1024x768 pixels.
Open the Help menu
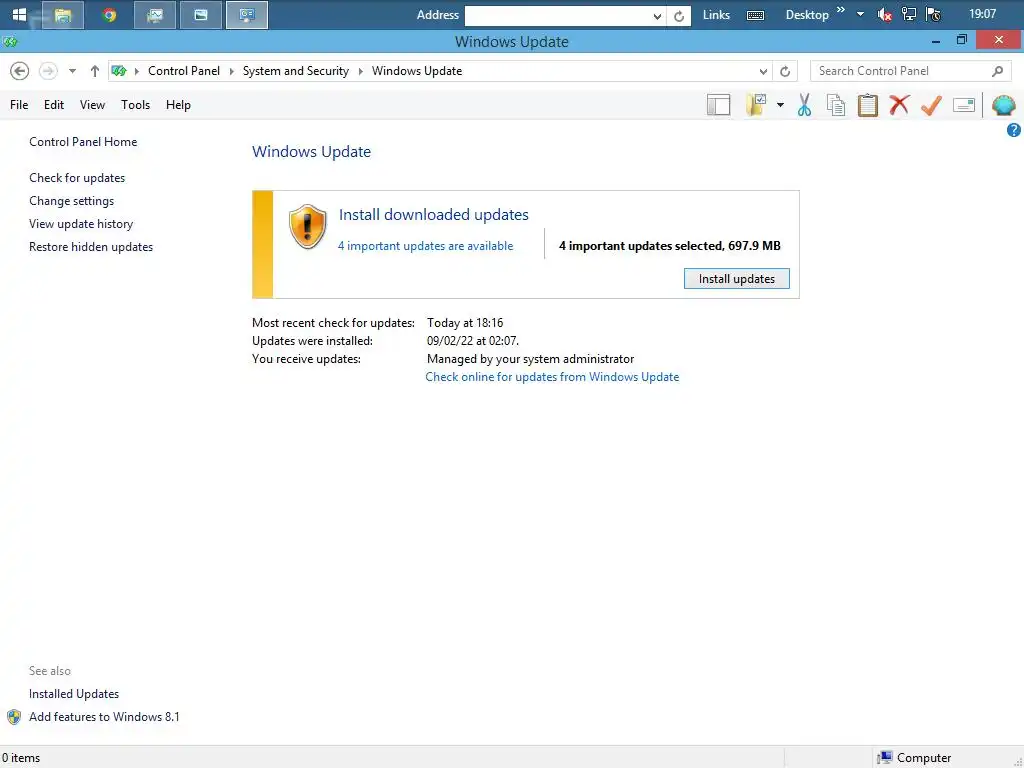(x=178, y=105)
